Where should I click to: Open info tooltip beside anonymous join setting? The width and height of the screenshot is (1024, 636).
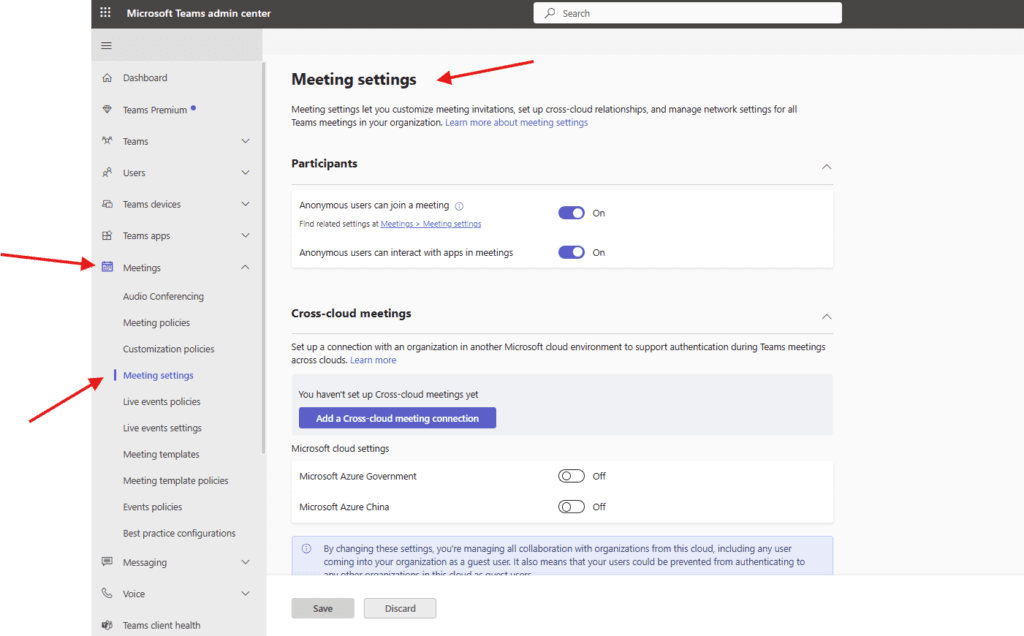(459, 206)
